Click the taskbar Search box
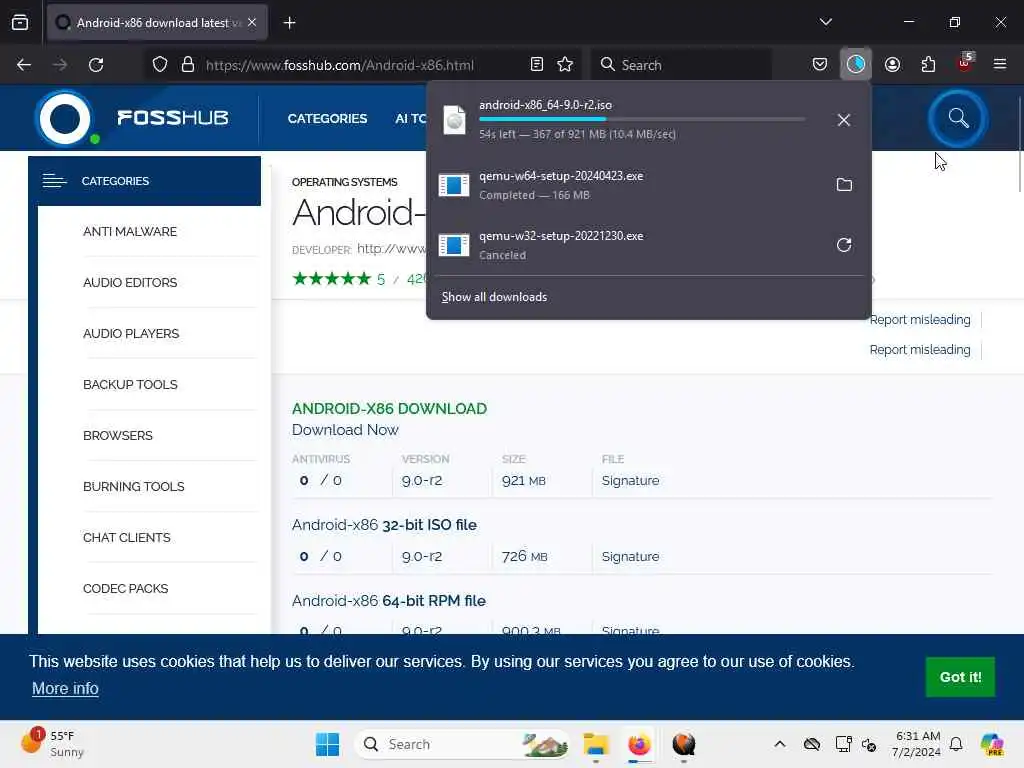Screen dimensions: 1024x768 point(462,744)
